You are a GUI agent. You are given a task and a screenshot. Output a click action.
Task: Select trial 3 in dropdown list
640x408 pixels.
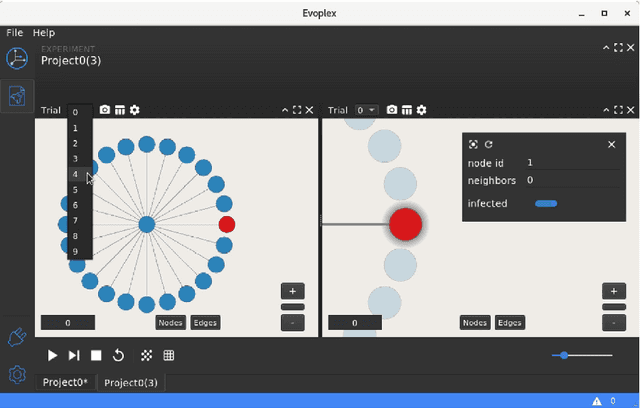coord(80,159)
